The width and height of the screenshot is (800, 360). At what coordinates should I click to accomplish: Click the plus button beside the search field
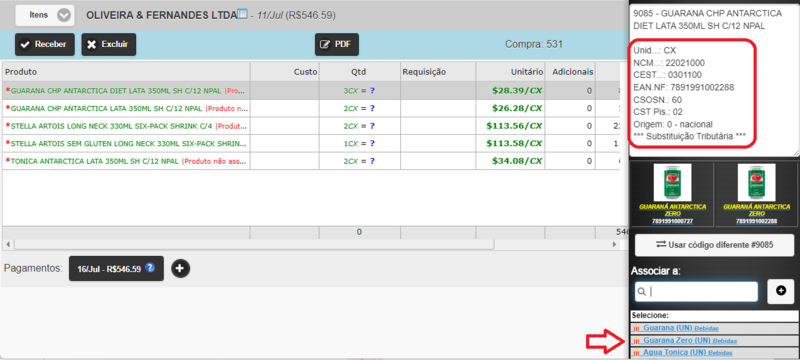781,291
